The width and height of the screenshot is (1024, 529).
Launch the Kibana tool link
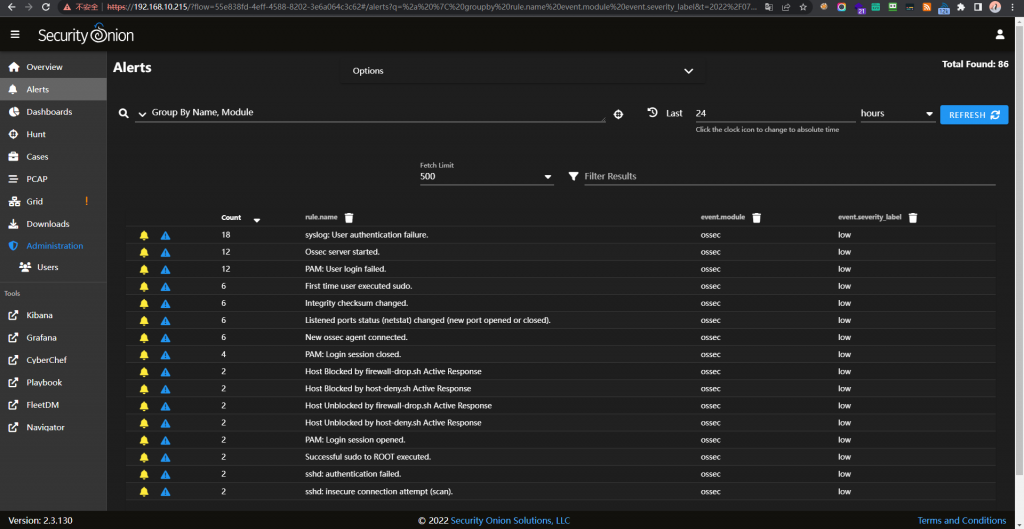(54, 315)
